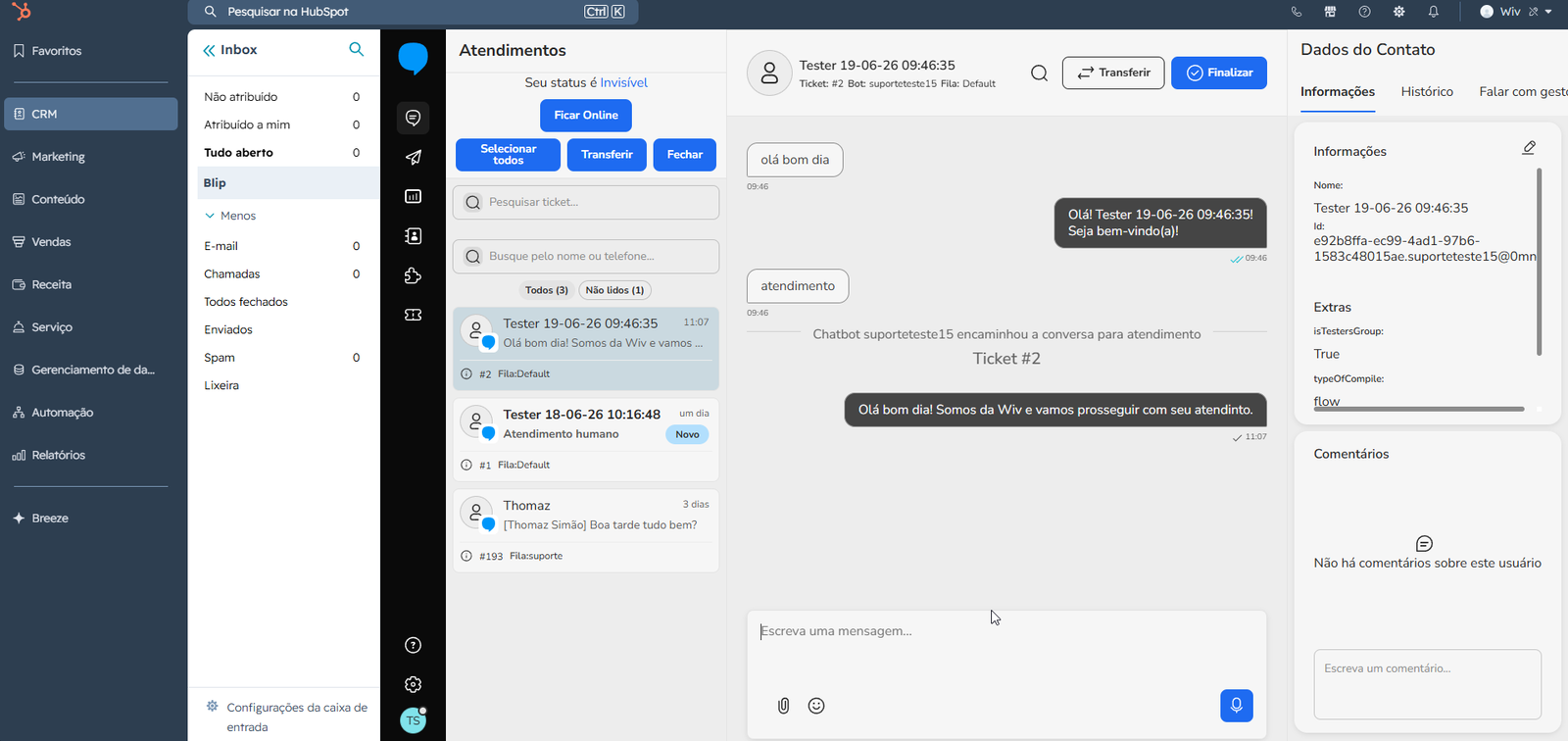
Task: Click the HubSpot sprocket logo
Action: pyautogui.click(x=22, y=12)
